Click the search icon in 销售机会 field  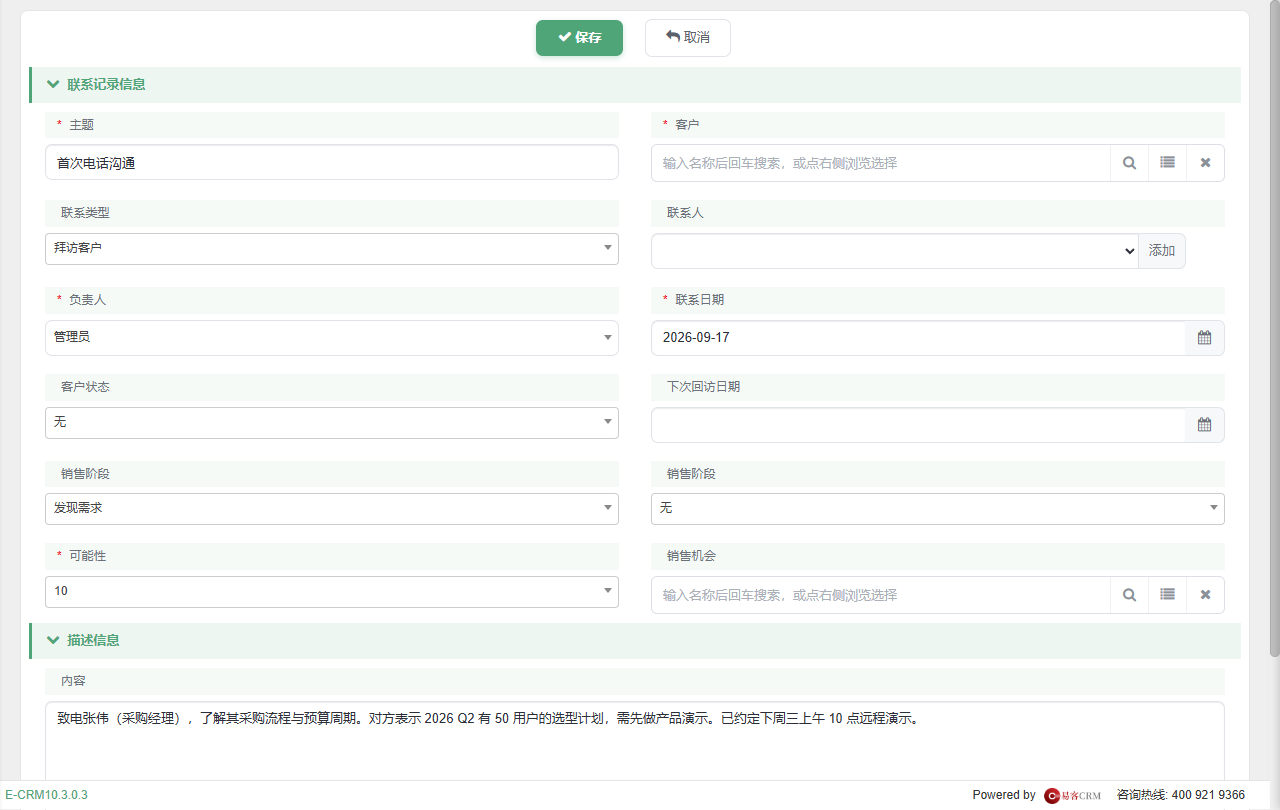click(x=1129, y=595)
